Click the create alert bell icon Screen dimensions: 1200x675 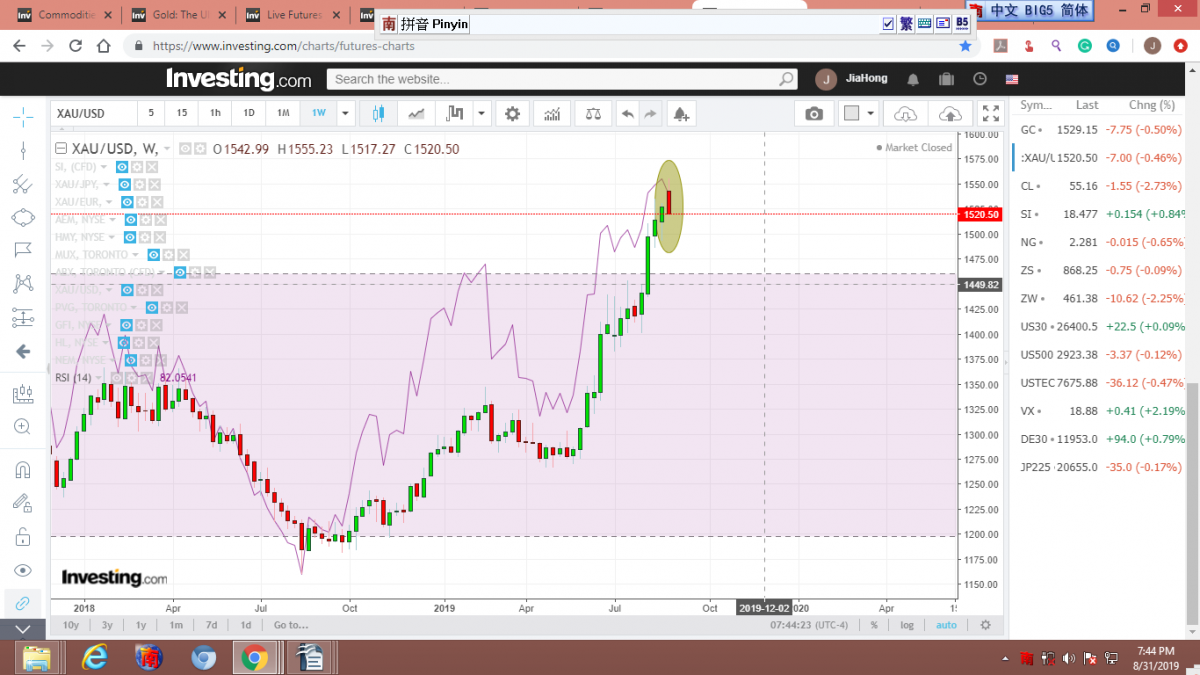tap(681, 114)
